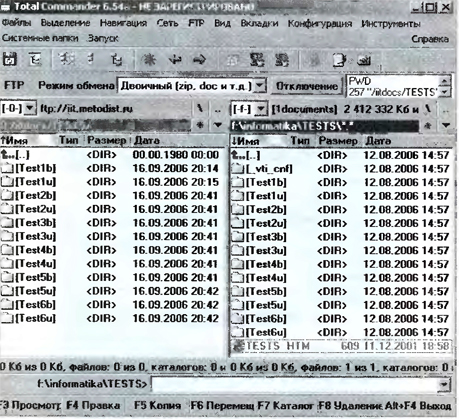Viewport: 459px width, 419px height.
Task: Open the left panel [-0-] drive dropdown
Action: pyautogui.click(x=30, y=108)
